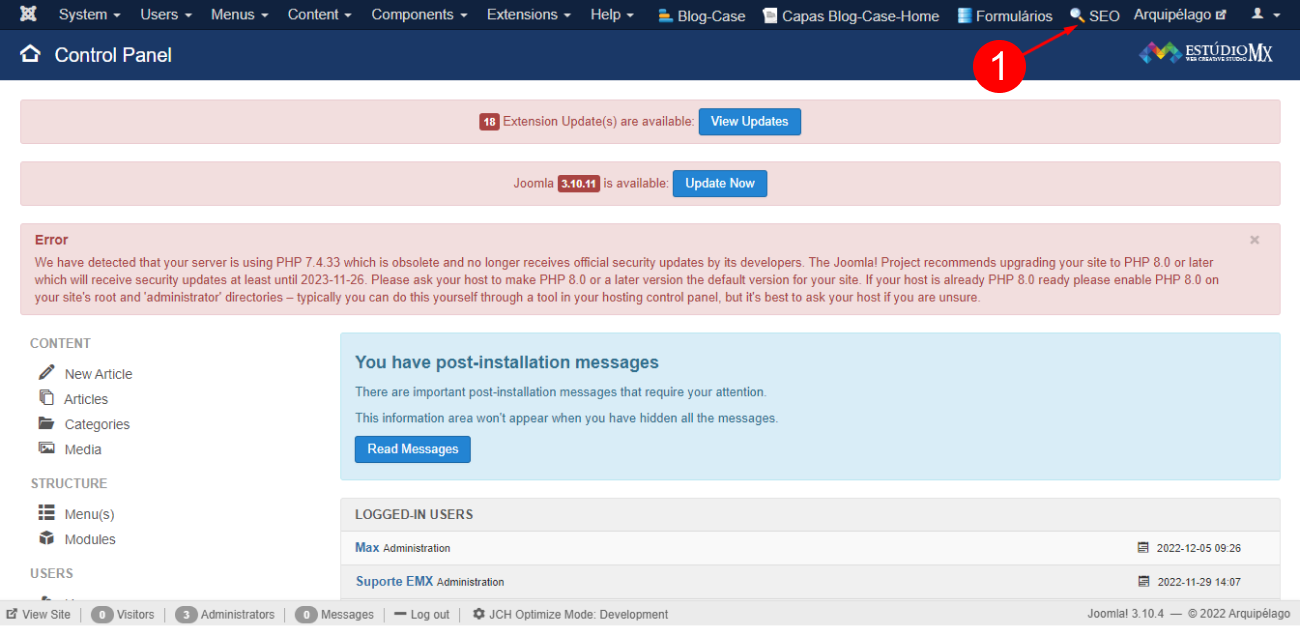Screen dimensions: 1300x626
Task: Open the user account dropdown
Action: pos(1265,15)
